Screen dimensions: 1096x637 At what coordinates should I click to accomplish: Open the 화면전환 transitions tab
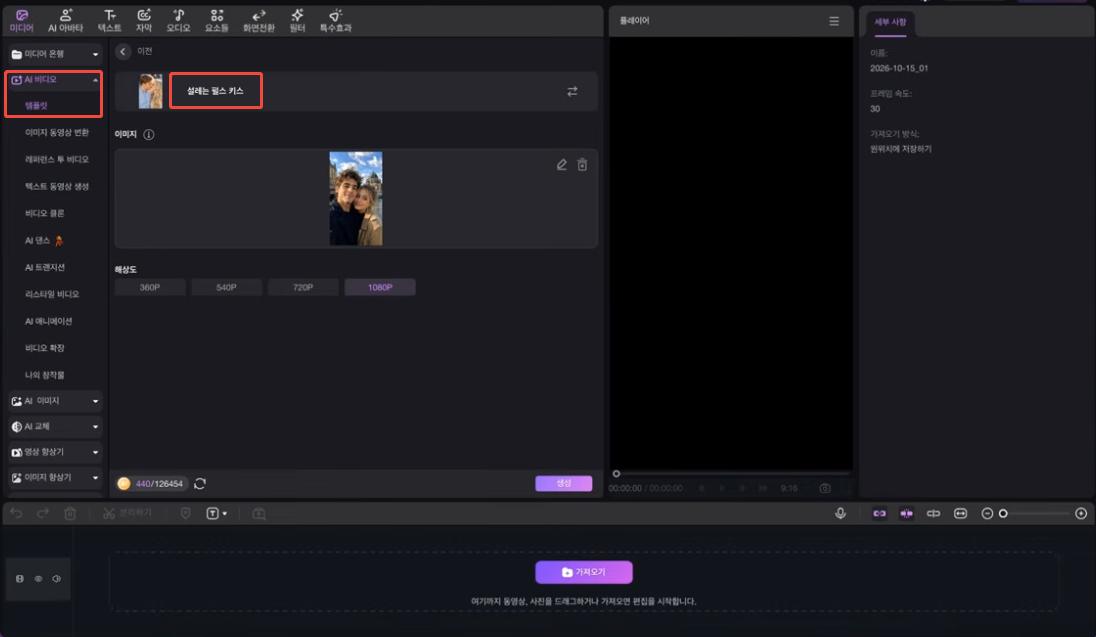(258, 21)
